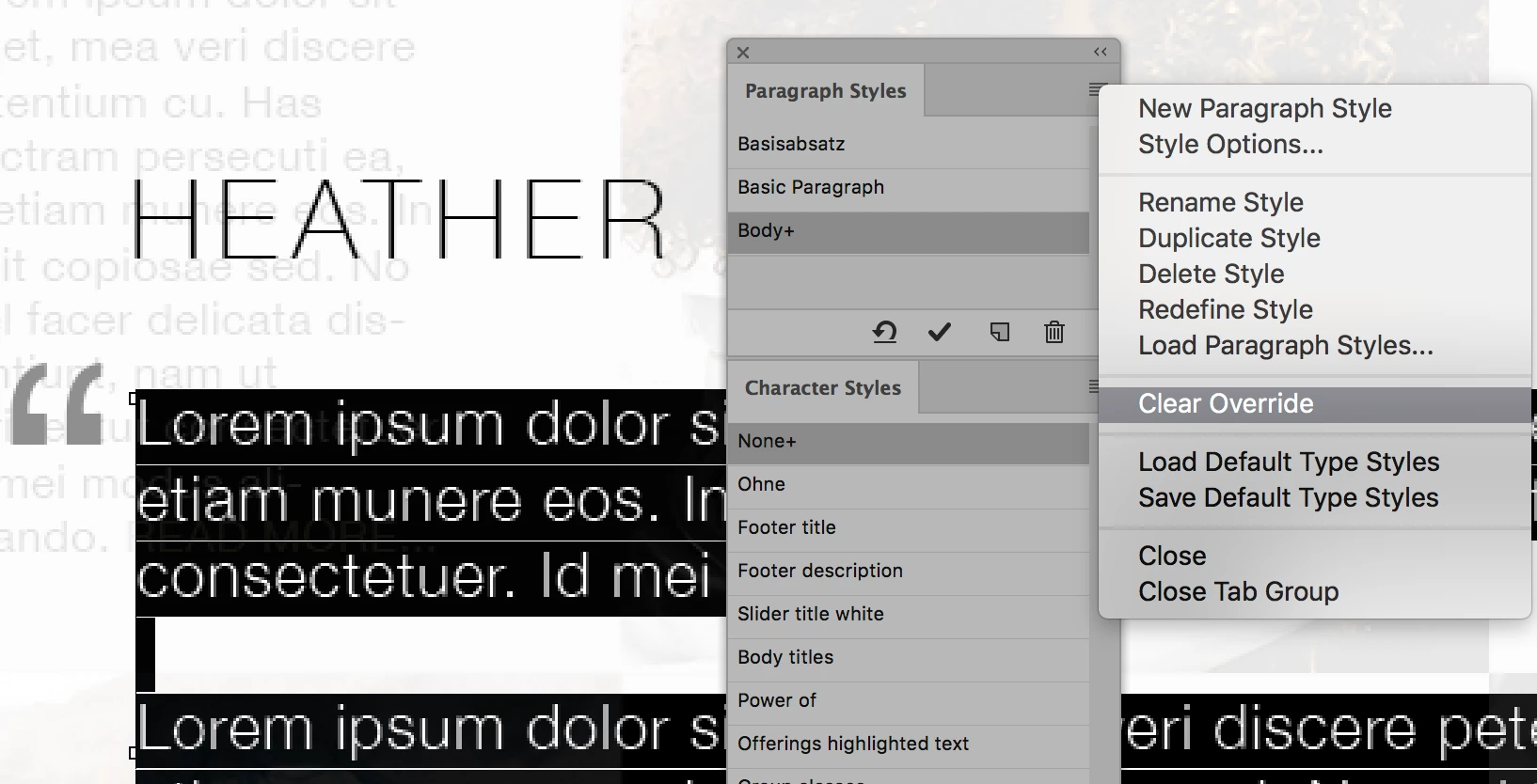Viewport: 1537px width, 784px height.
Task: Switch to Paragraph Styles tab
Action: [826, 91]
